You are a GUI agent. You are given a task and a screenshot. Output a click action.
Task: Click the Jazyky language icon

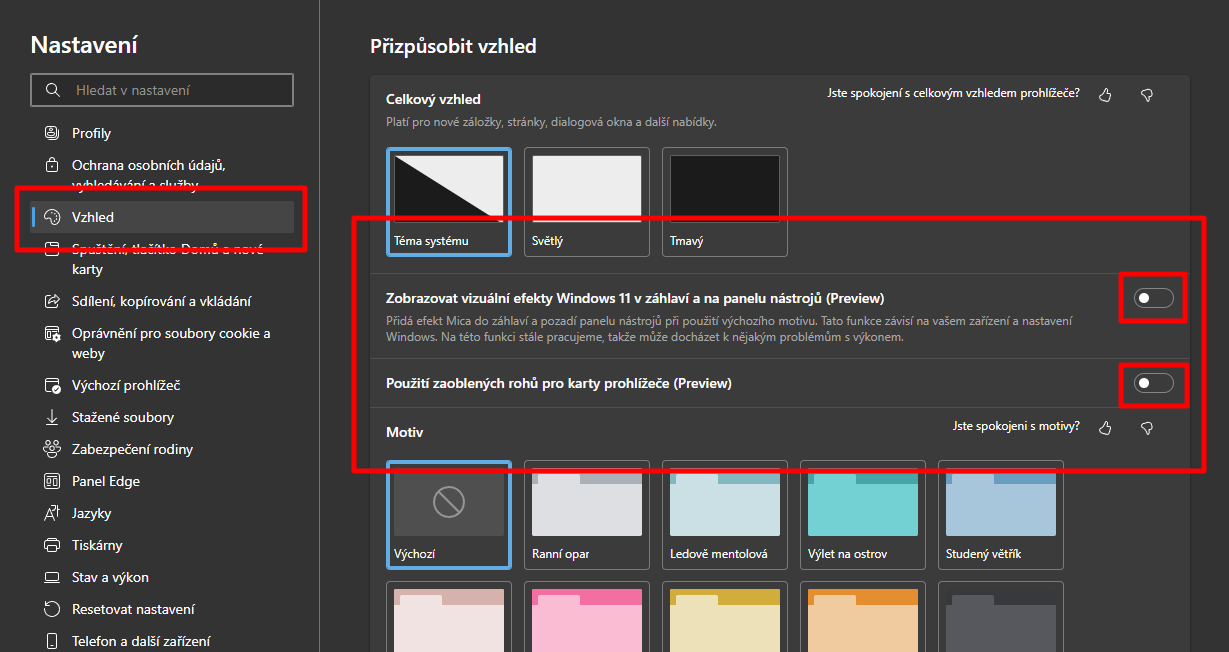[x=53, y=513]
